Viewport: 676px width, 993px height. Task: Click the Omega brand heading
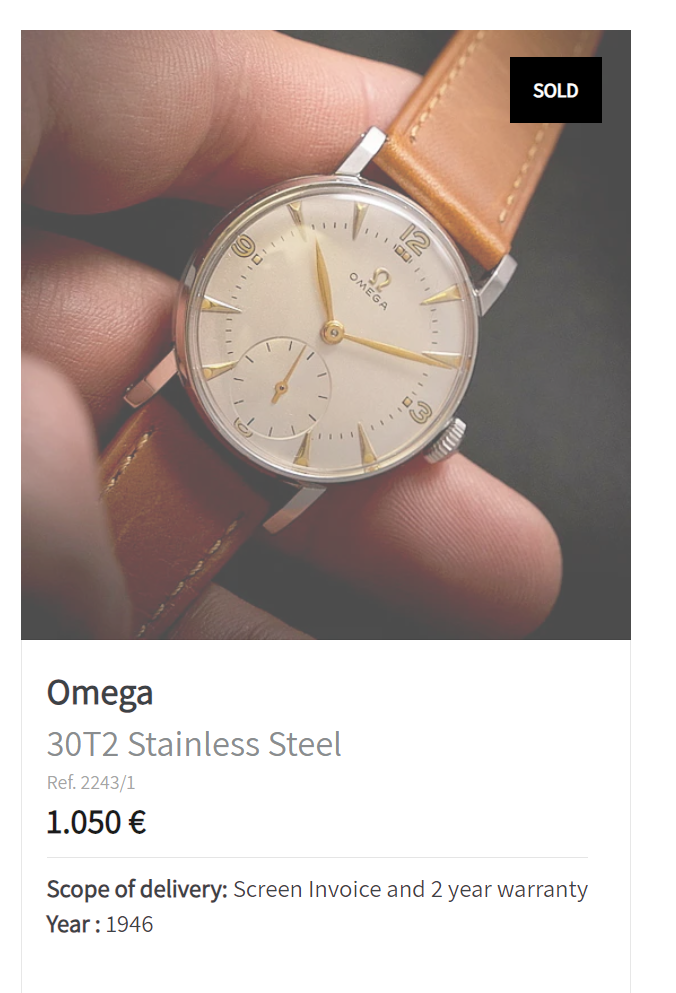tap(100, 692)
